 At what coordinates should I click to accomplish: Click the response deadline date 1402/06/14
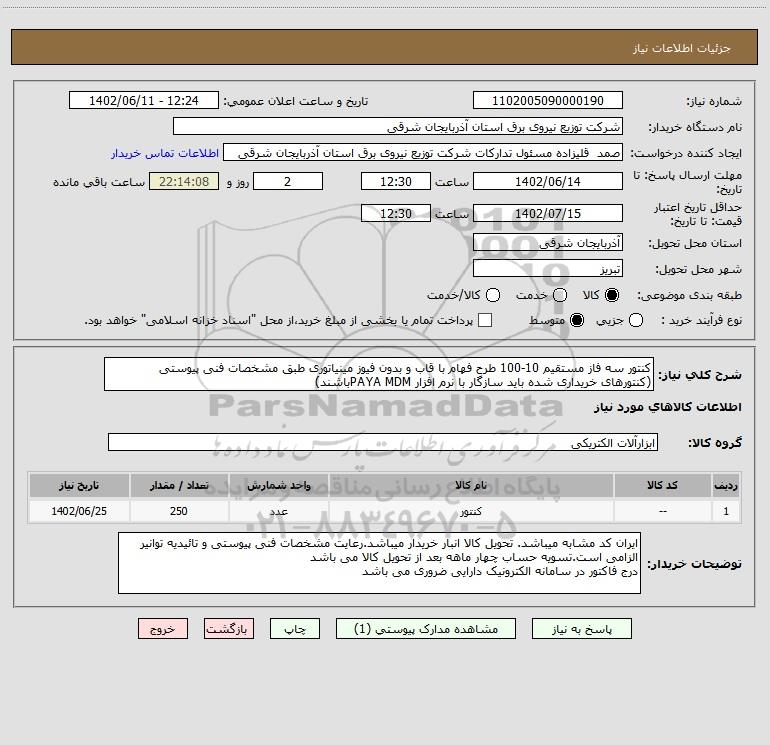tap(548, 182)
